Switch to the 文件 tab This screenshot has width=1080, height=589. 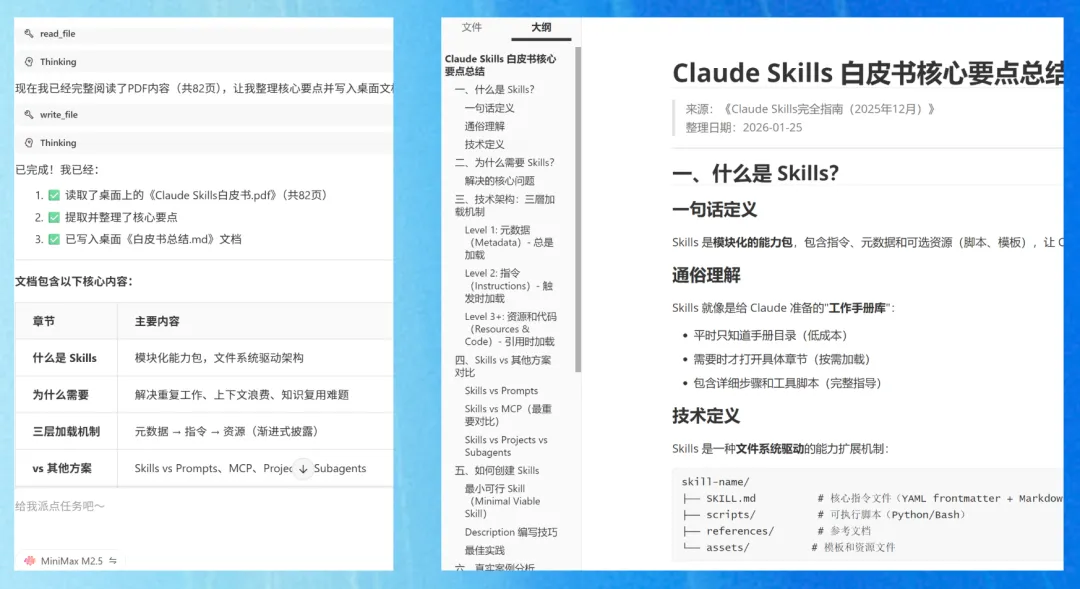click(x=472, y=27)
